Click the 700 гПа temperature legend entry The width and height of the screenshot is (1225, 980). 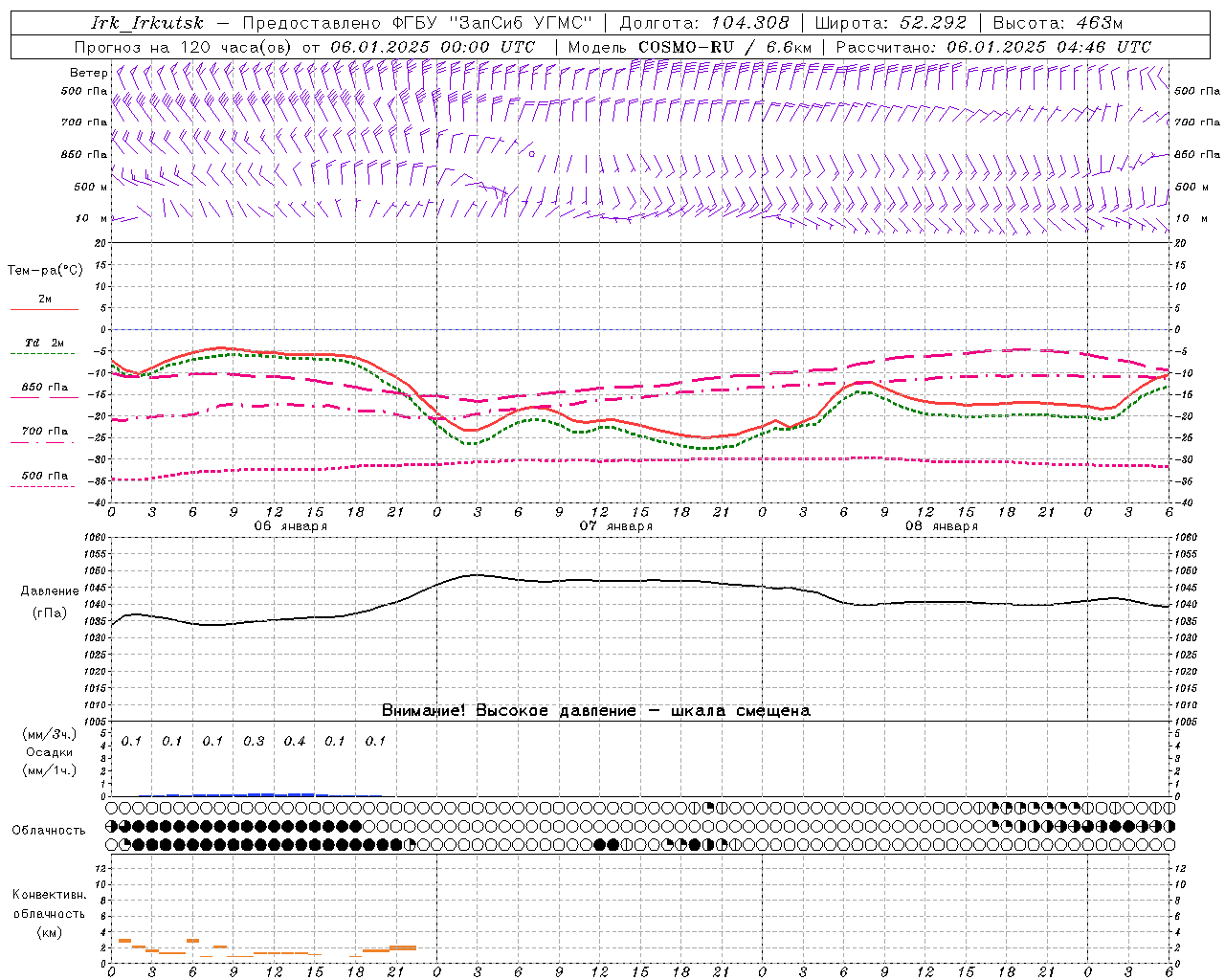point(45,432)
